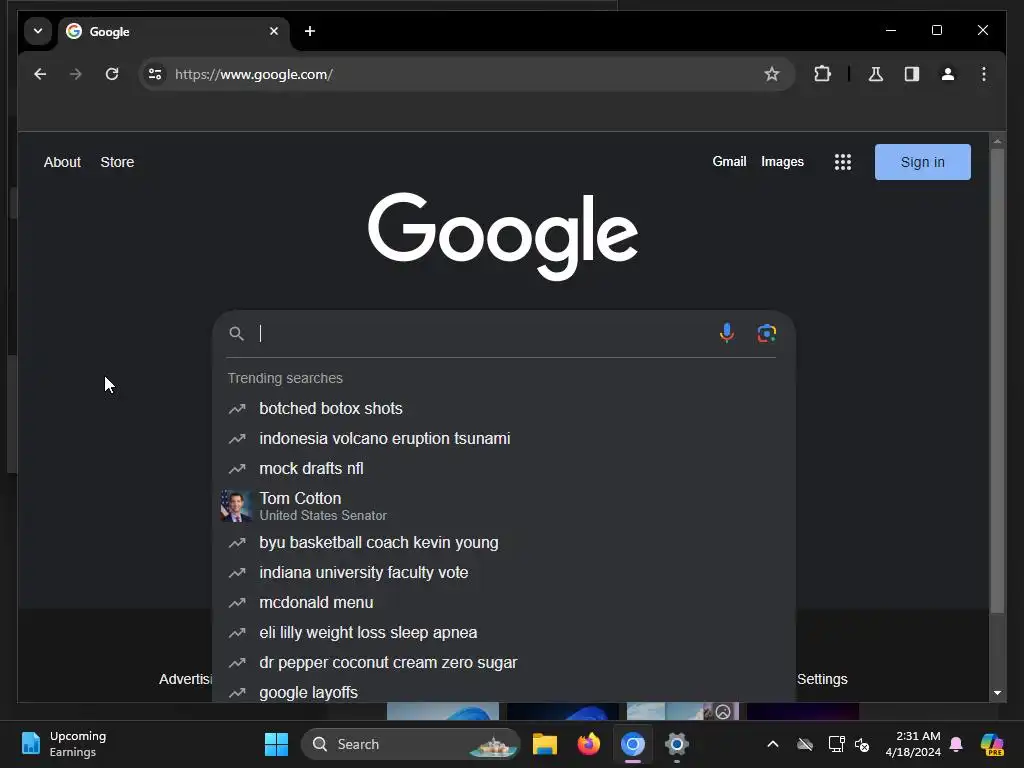The width and height of the screenshot is (1024, 768).
Task: Bookmark this page with the star icon
Action: pyautogui.click(x=771, y=74)
